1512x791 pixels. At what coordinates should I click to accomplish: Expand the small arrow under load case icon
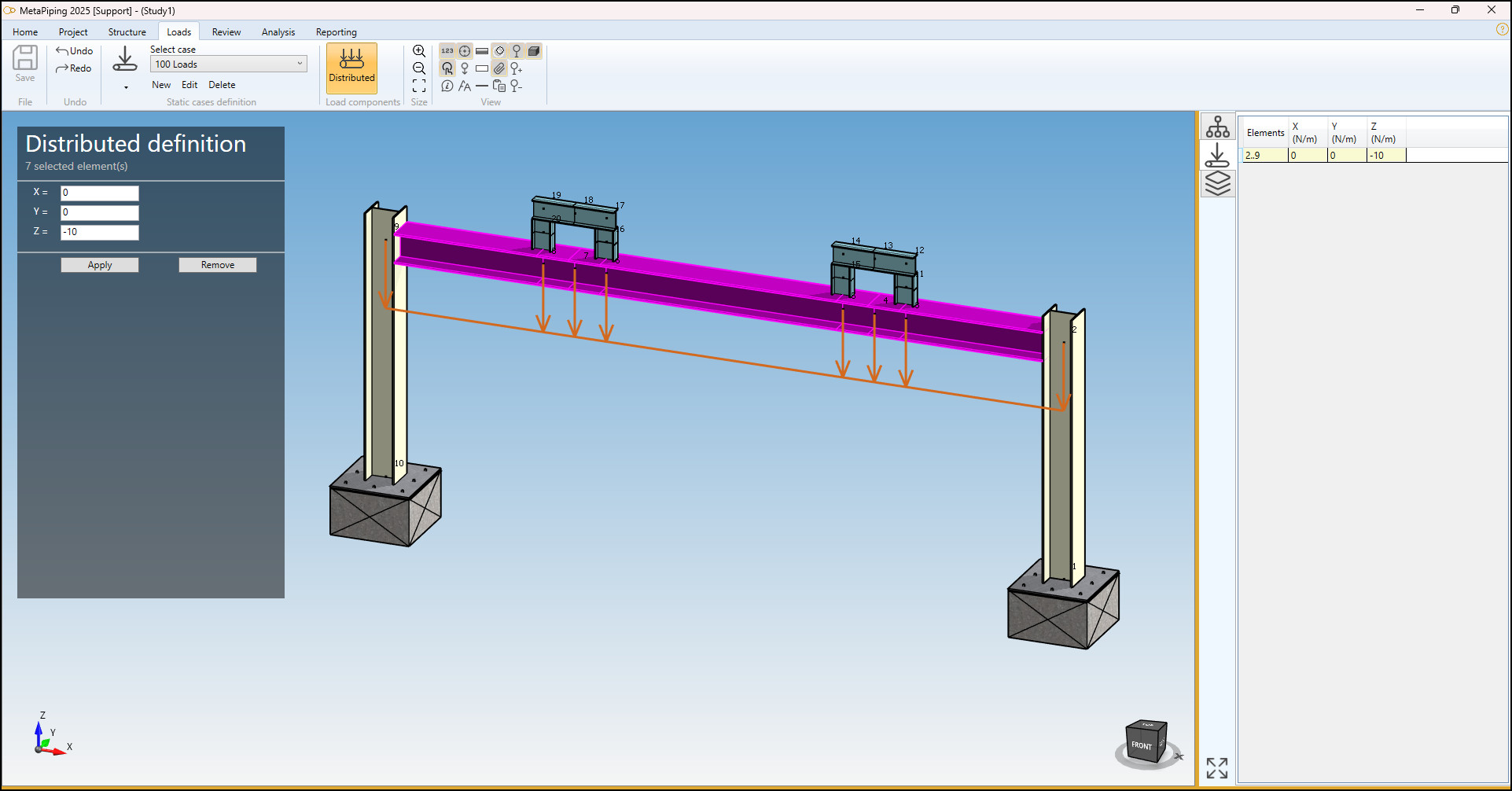click(126, 87)
